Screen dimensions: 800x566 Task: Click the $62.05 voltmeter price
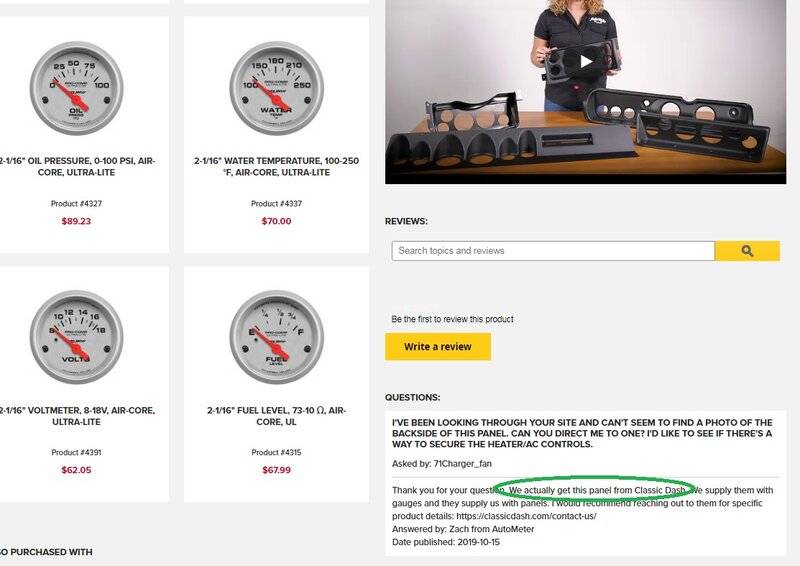click(76, 470)
